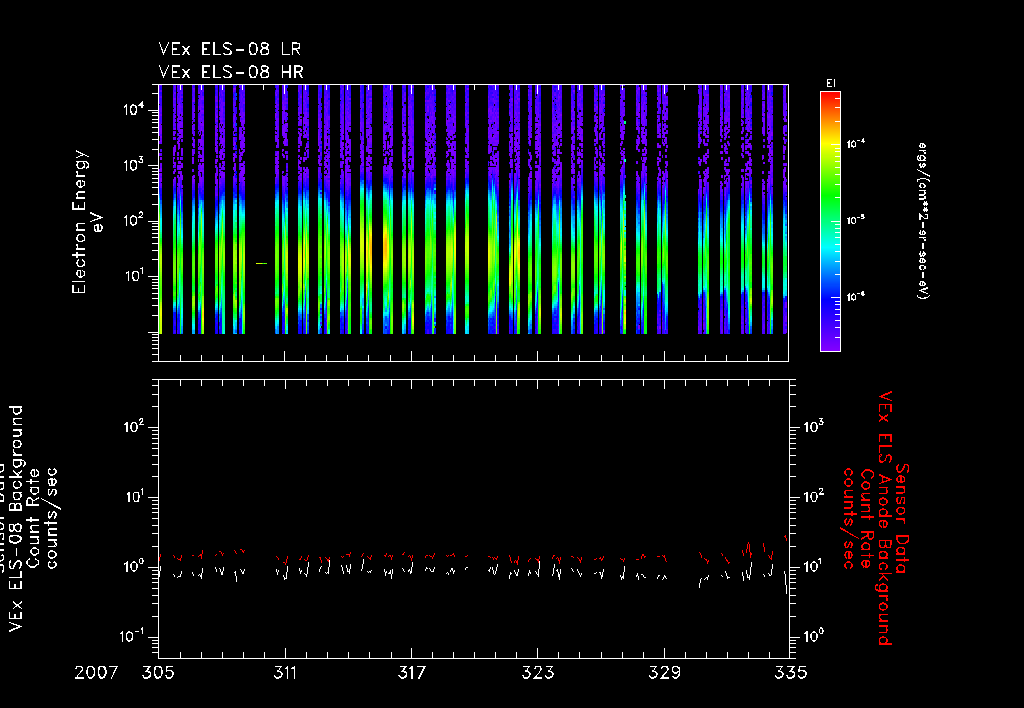The height and width of the screenshot is (708, 1024).
Task: Select the red "Sensor Data" anode axis label
Action: pos(904,516)
